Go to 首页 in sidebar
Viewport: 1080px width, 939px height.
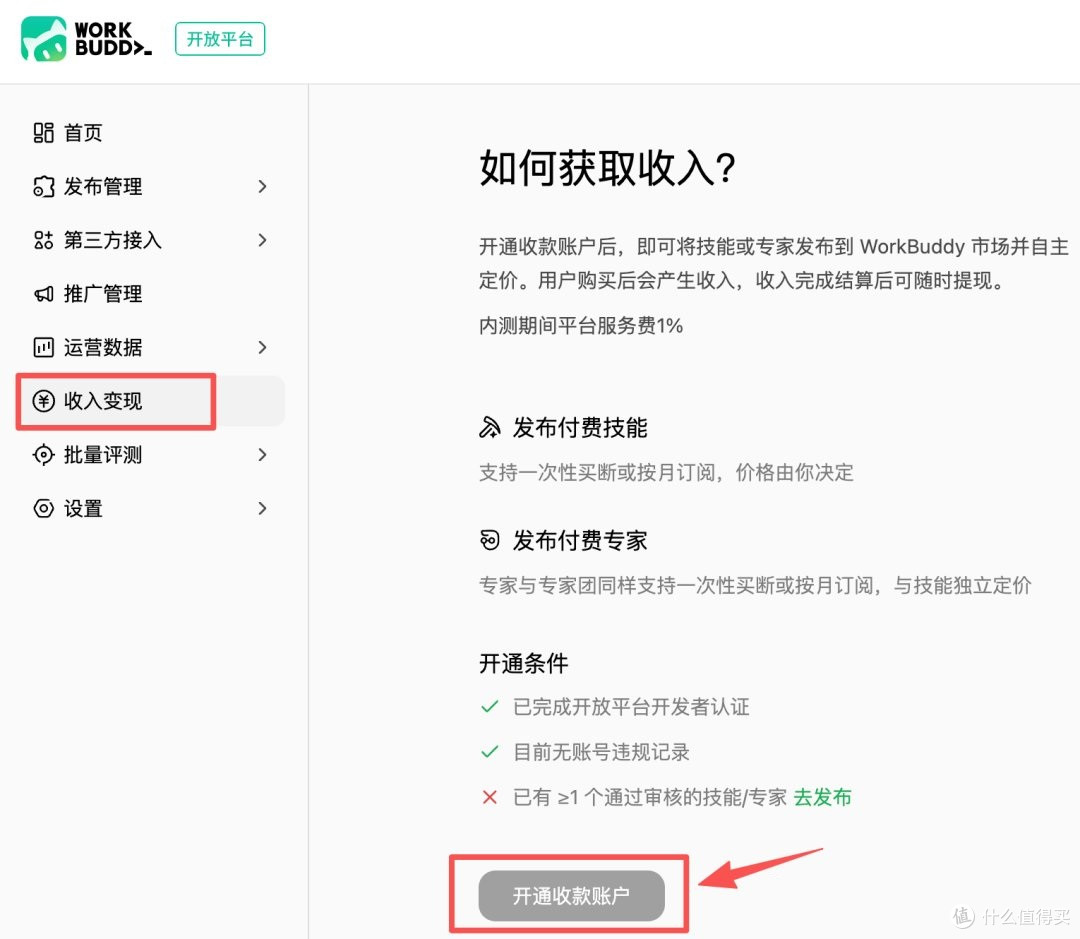[x=83, y=132]
